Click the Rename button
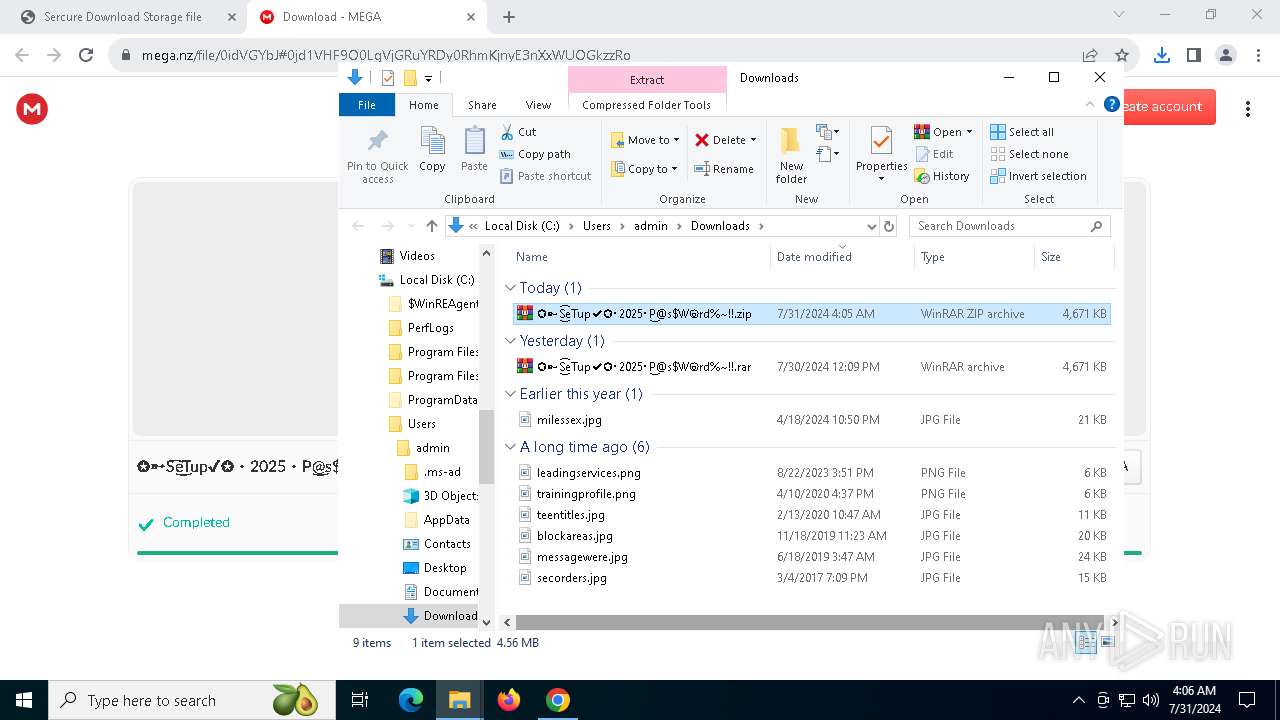Viewport: 1280px width, 720px height. 724,169
